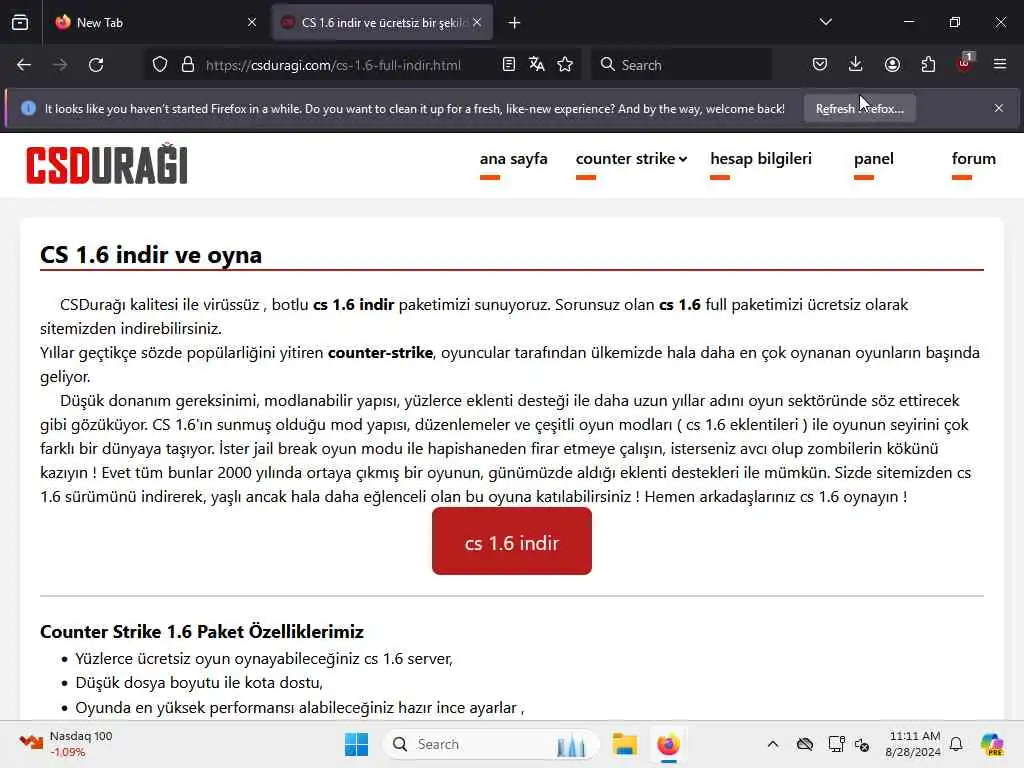Open Firefox View tab list icon

point(20,22)
